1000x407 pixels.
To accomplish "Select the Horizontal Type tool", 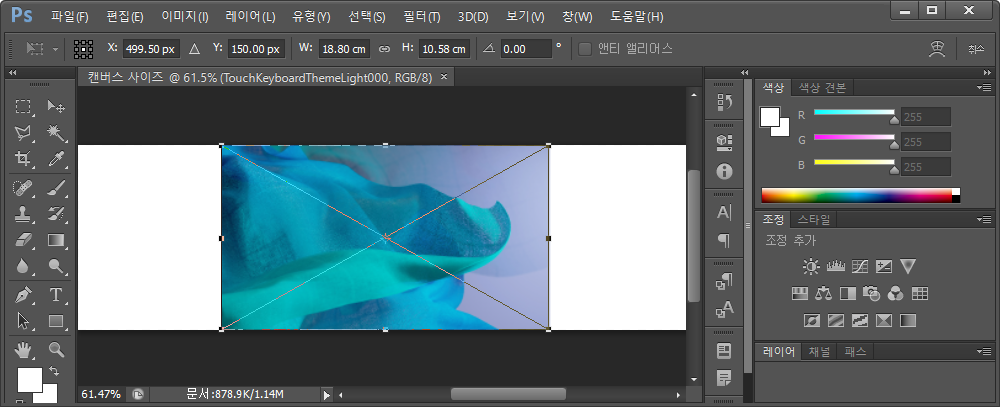I will [56, 295].
